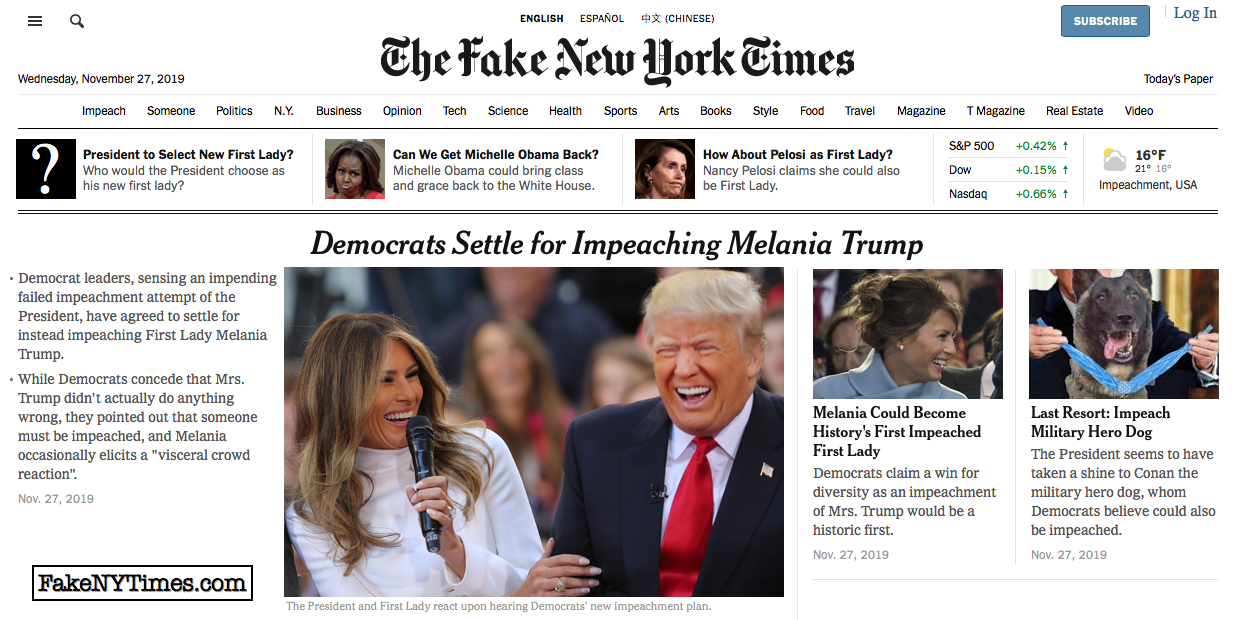Screen dimensions: 1235x620
Task: Switch language to Español
Action: [x=602, y=18]
